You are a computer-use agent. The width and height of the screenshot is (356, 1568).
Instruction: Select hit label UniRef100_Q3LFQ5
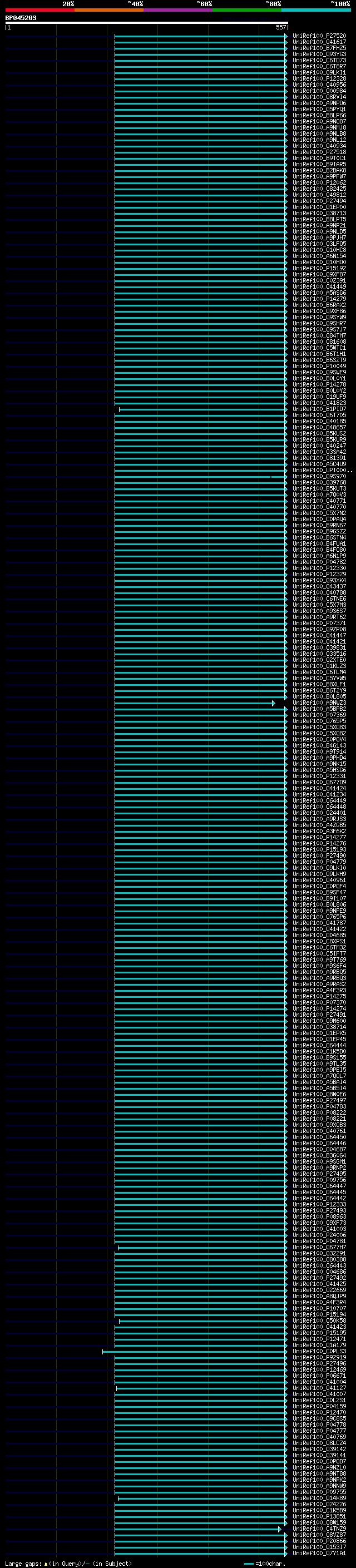(x=319, y=244)
